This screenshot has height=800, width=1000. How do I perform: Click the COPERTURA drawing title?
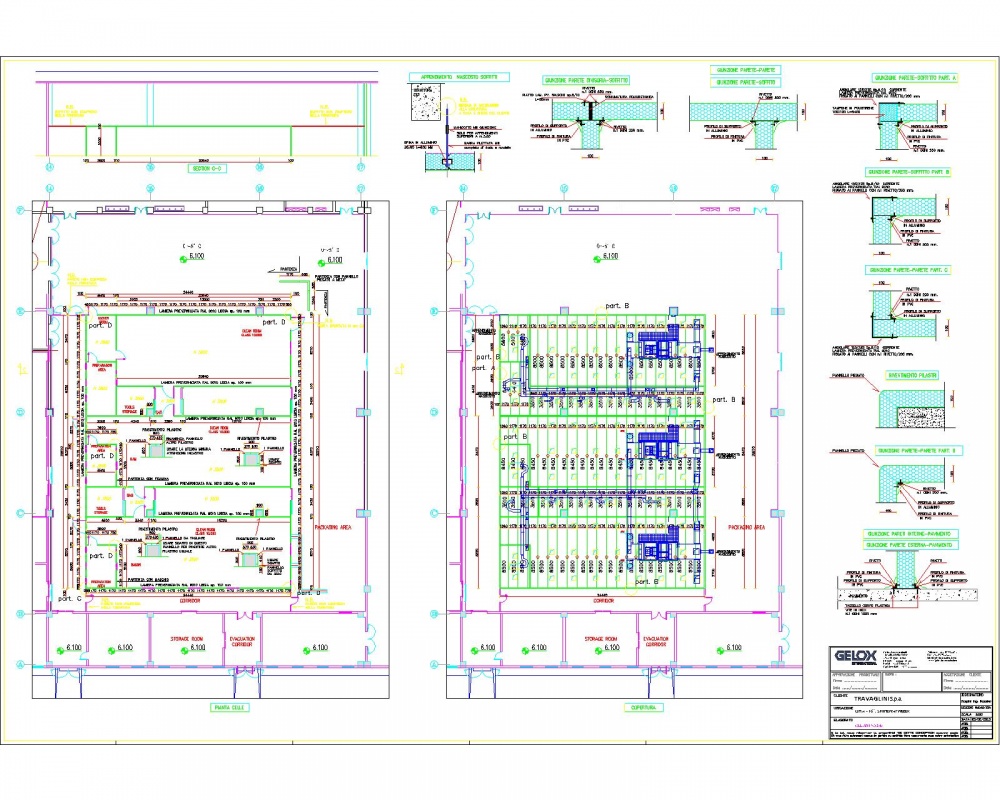pos(643,707)
